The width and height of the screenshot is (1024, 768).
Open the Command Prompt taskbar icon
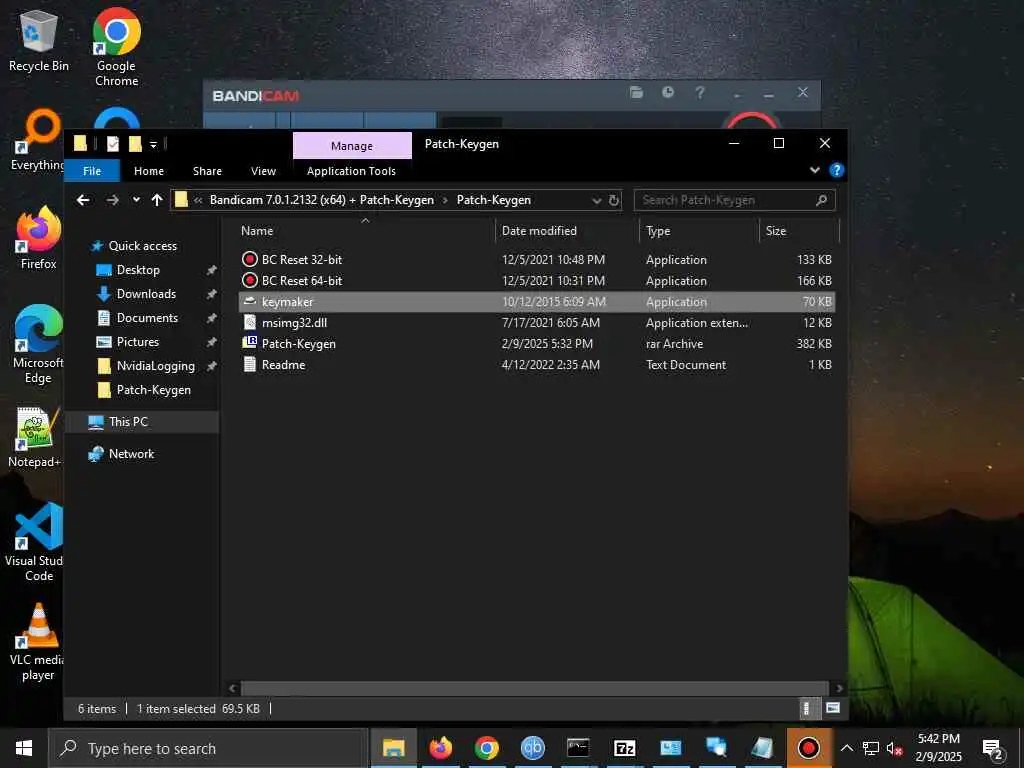click(579, 748)
